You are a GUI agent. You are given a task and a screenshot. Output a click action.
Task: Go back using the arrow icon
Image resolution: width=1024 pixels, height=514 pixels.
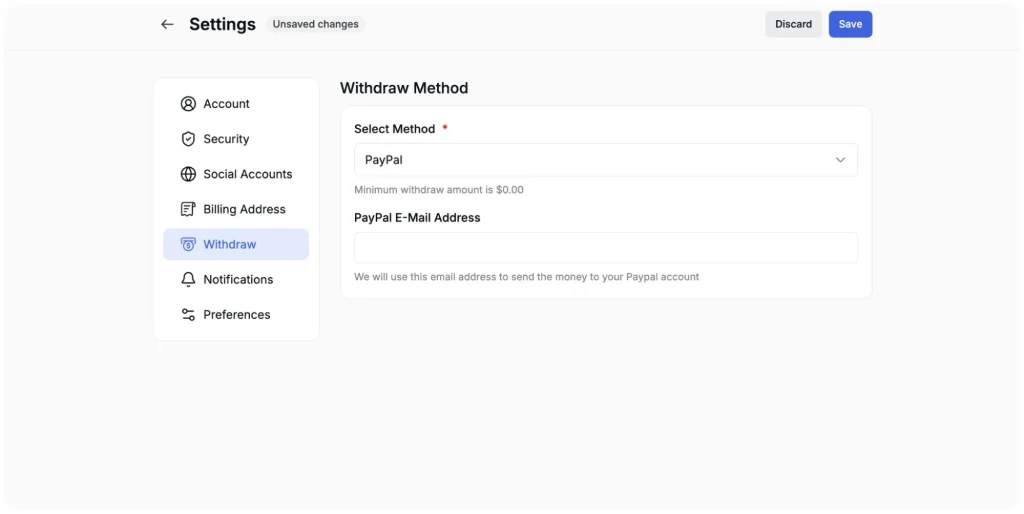coord(167,24)
